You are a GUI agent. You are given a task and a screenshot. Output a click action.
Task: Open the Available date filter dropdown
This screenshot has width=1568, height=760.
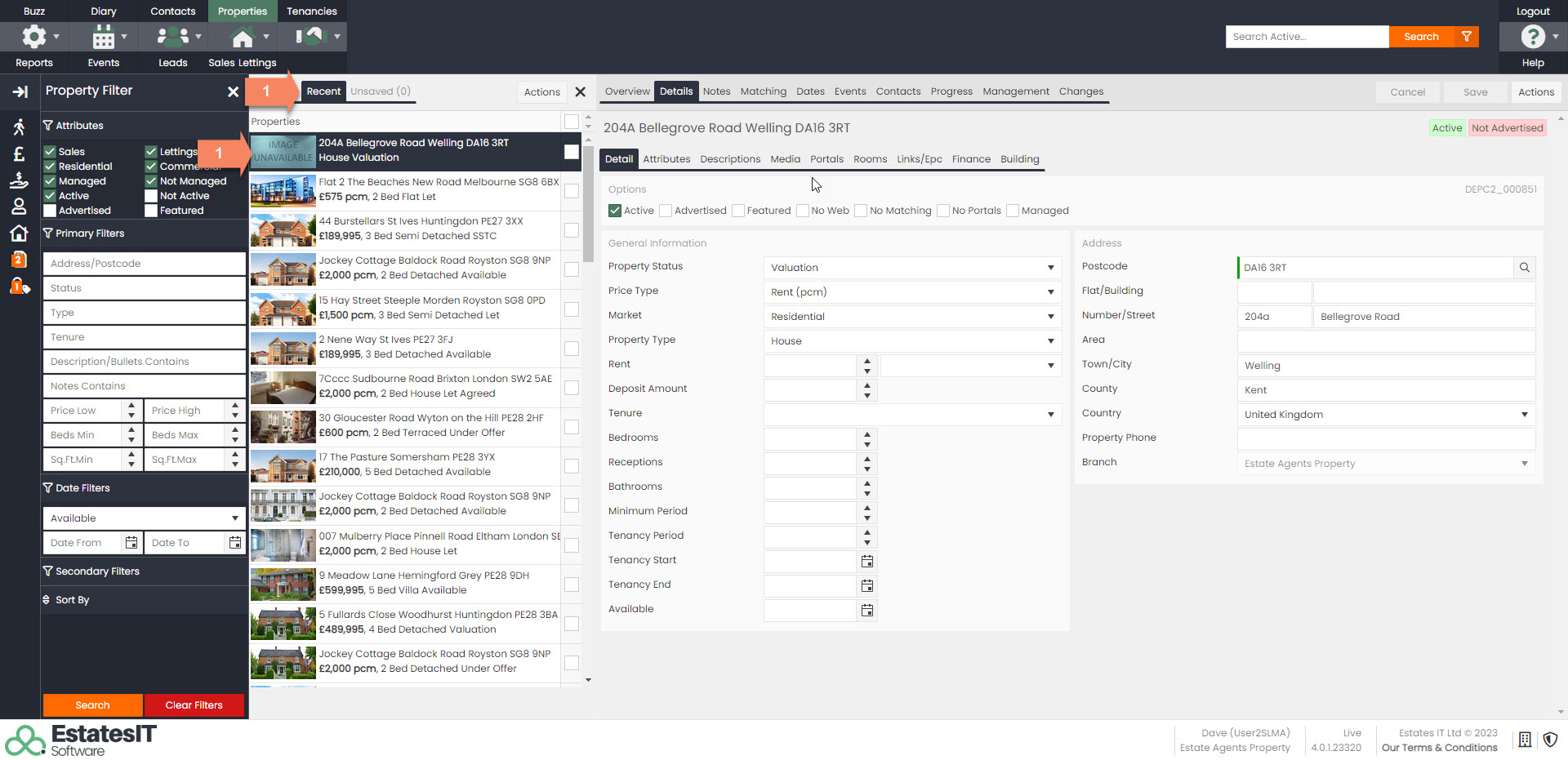tap(144, 518)
